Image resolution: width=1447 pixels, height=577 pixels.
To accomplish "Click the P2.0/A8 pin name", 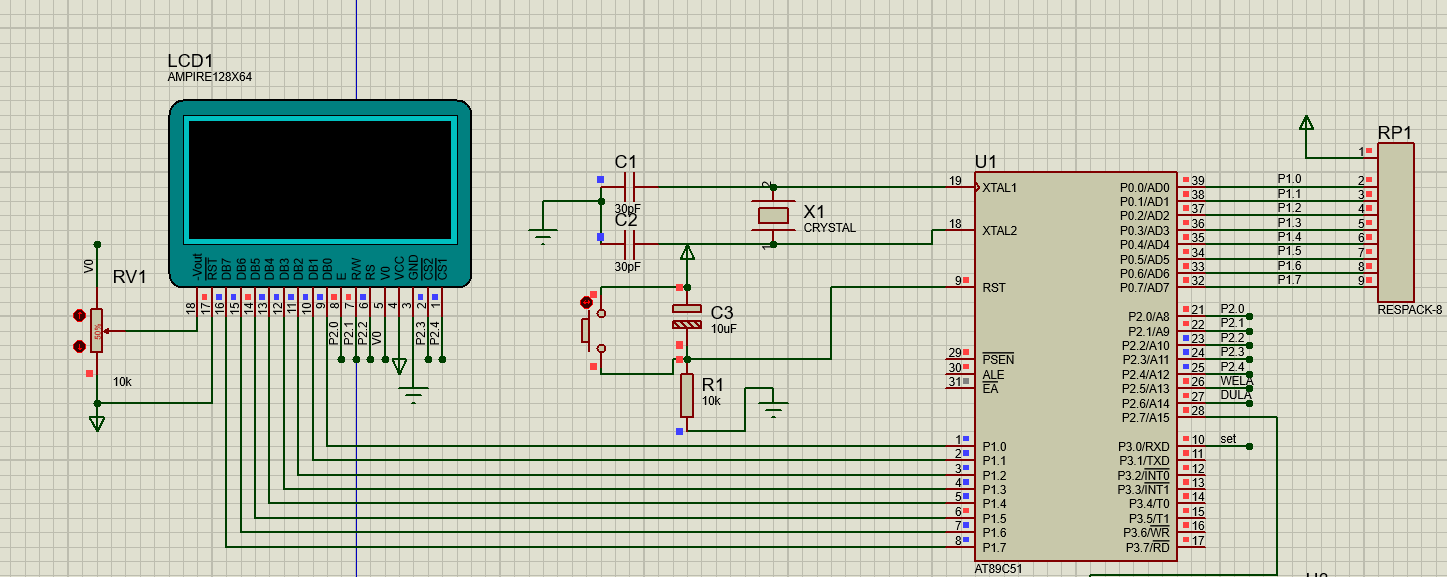I will (1148, 316).
